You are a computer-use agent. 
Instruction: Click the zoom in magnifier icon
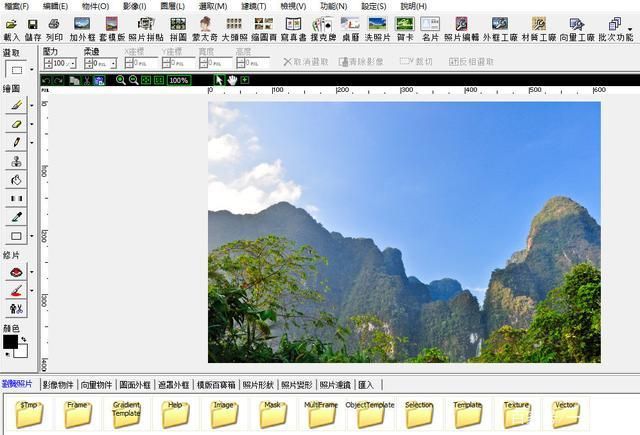click(x=120, y=80)
